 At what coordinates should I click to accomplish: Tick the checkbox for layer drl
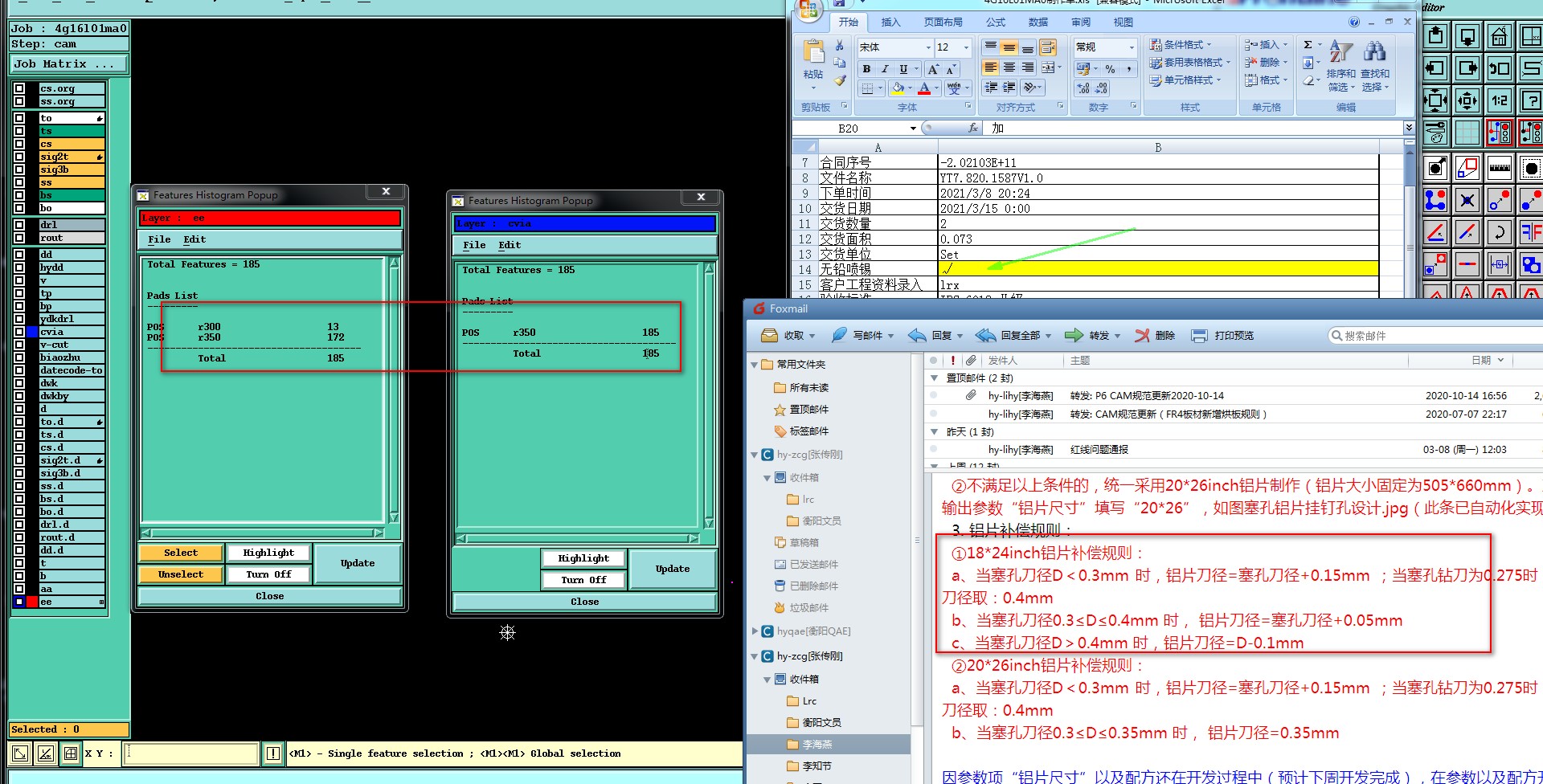point(19,225)
